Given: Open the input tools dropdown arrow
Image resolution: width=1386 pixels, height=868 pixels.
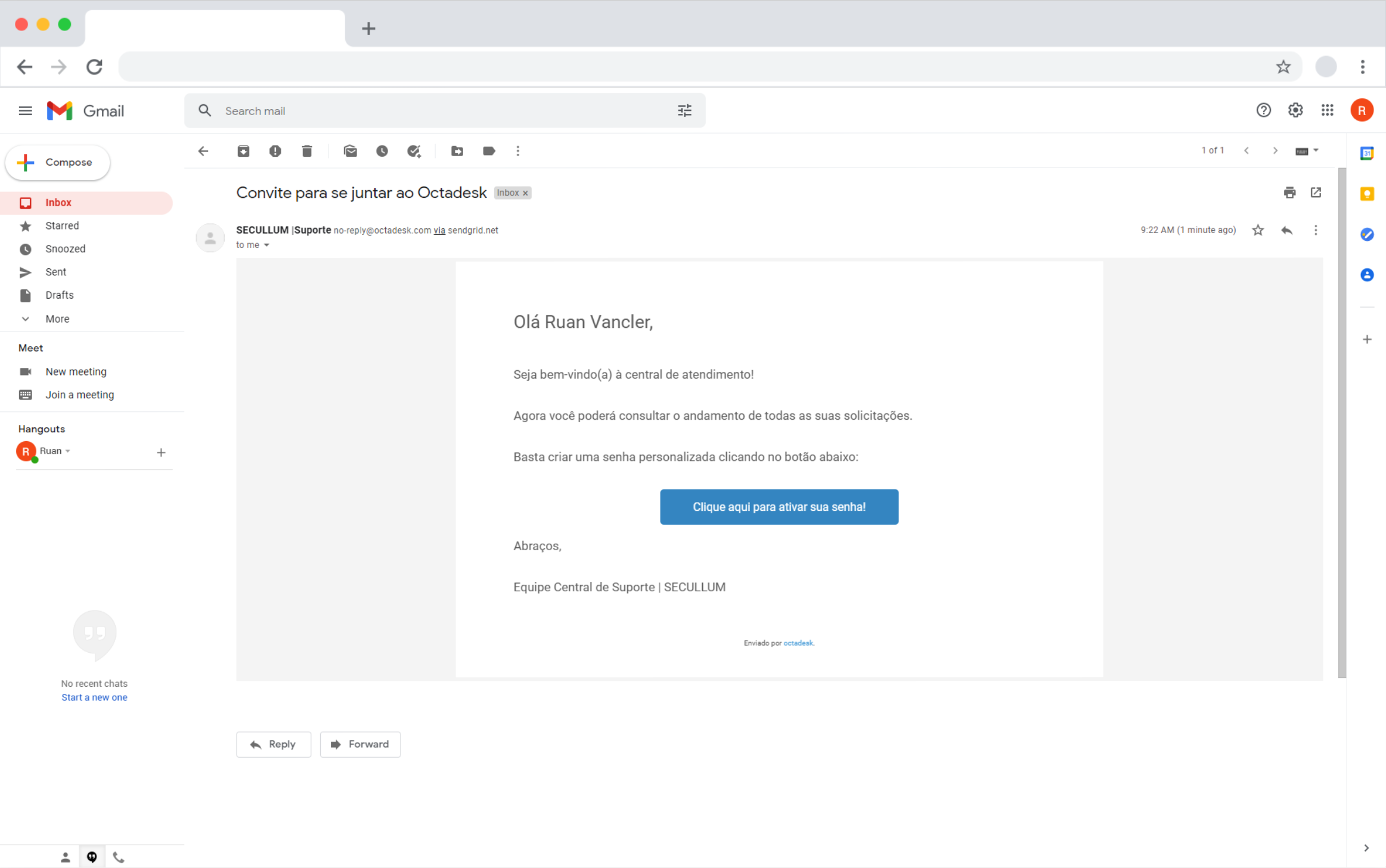Looking at the screenshot, I should point(1316,150).
